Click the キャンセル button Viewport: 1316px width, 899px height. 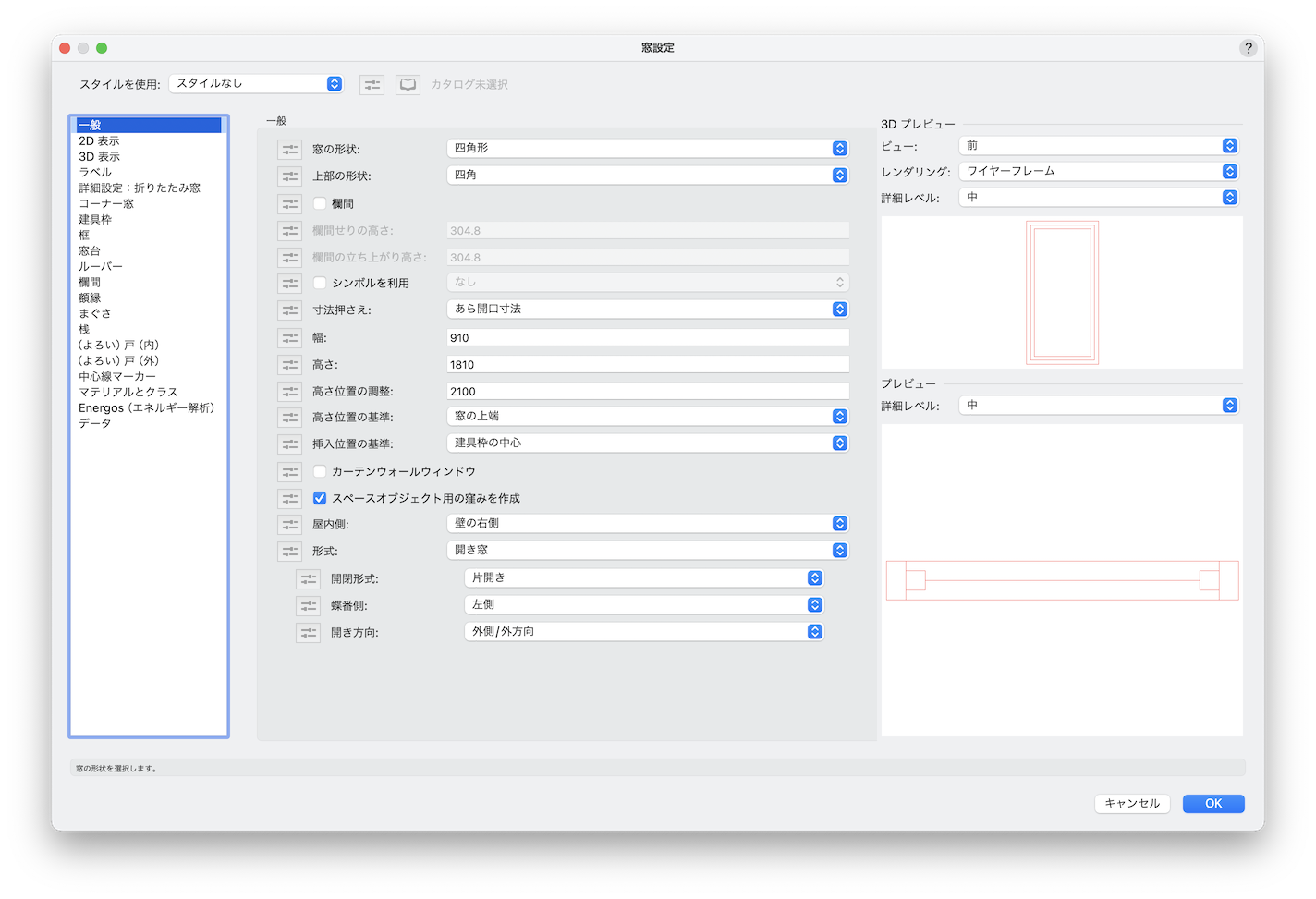(x=1132, y=804)
